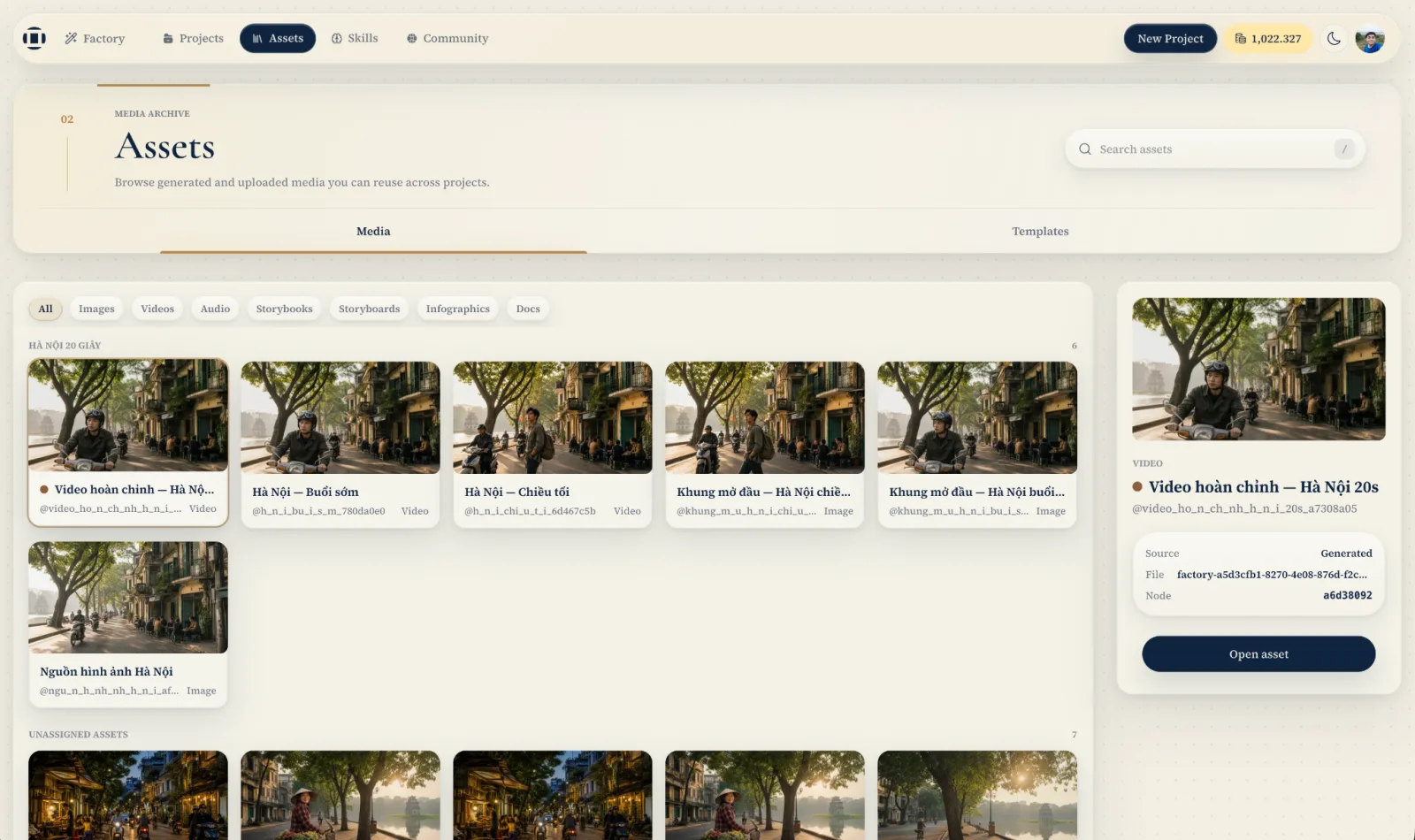Open the Hà Nội — Chiều tối card
The height and width of the screenshot is (840, 1415).
pos(553,444)
